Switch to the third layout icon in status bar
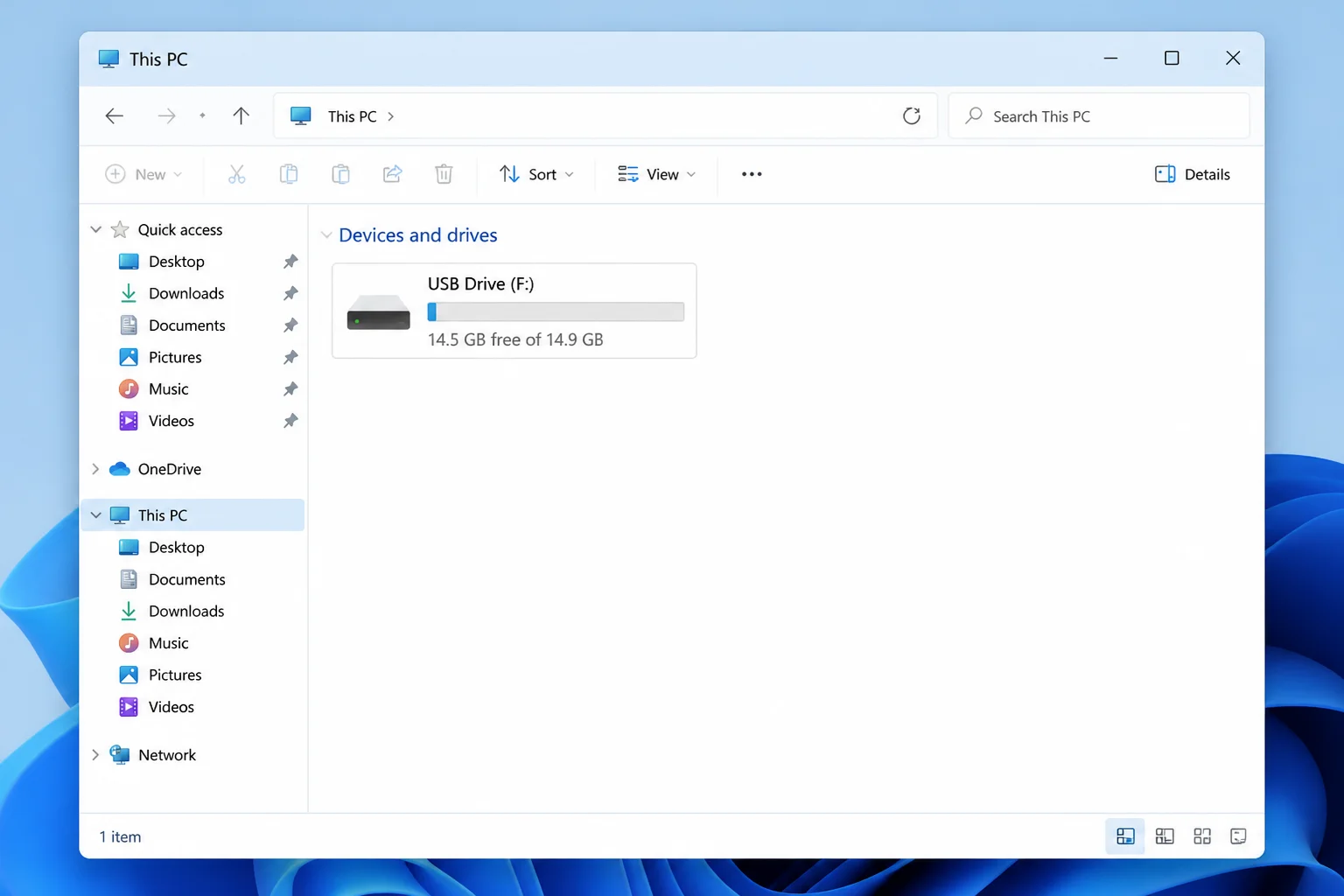Screen dimensions: 1344x896 pos(1202,836)
